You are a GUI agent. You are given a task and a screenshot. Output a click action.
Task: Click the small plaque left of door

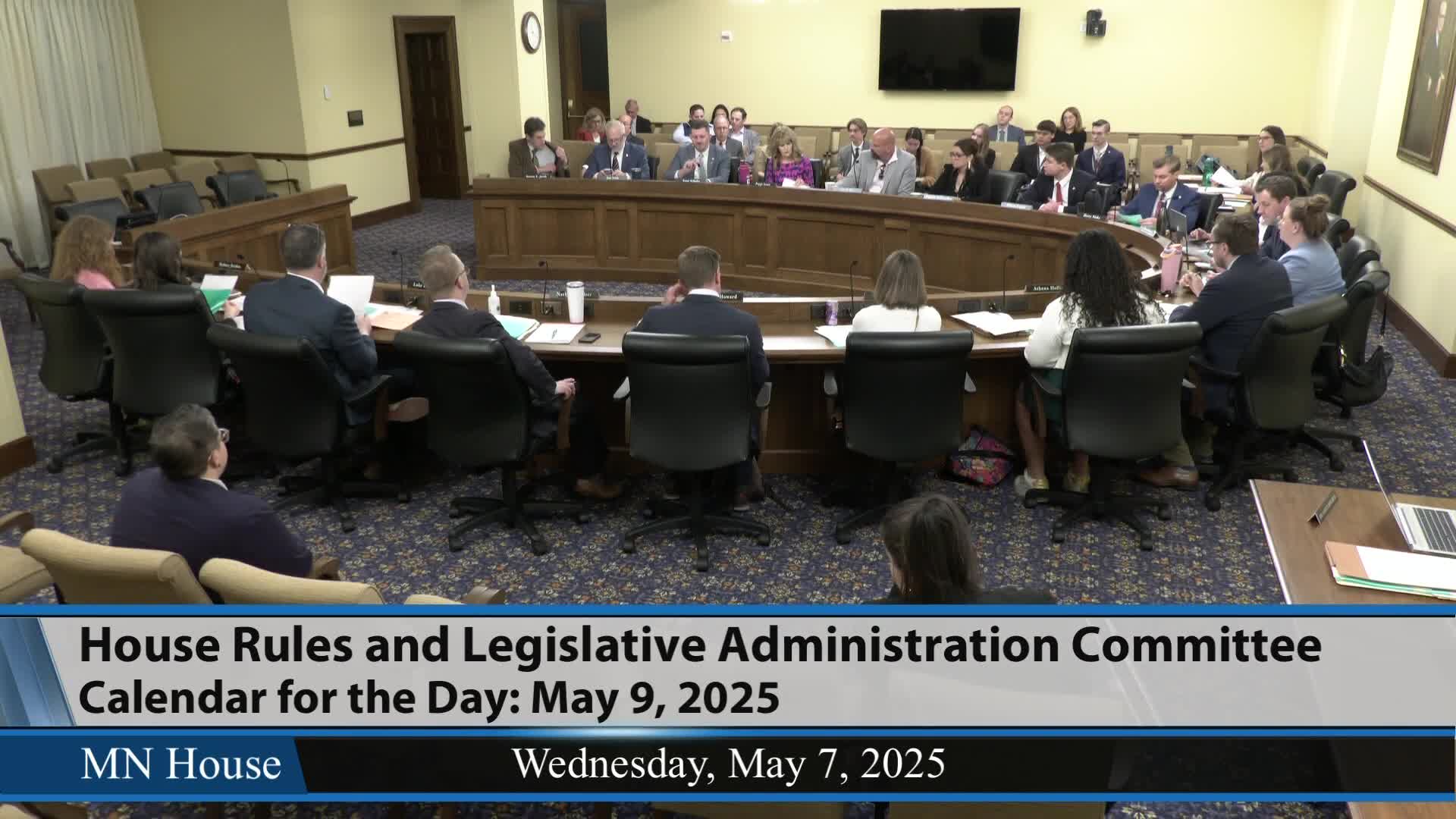355,118
